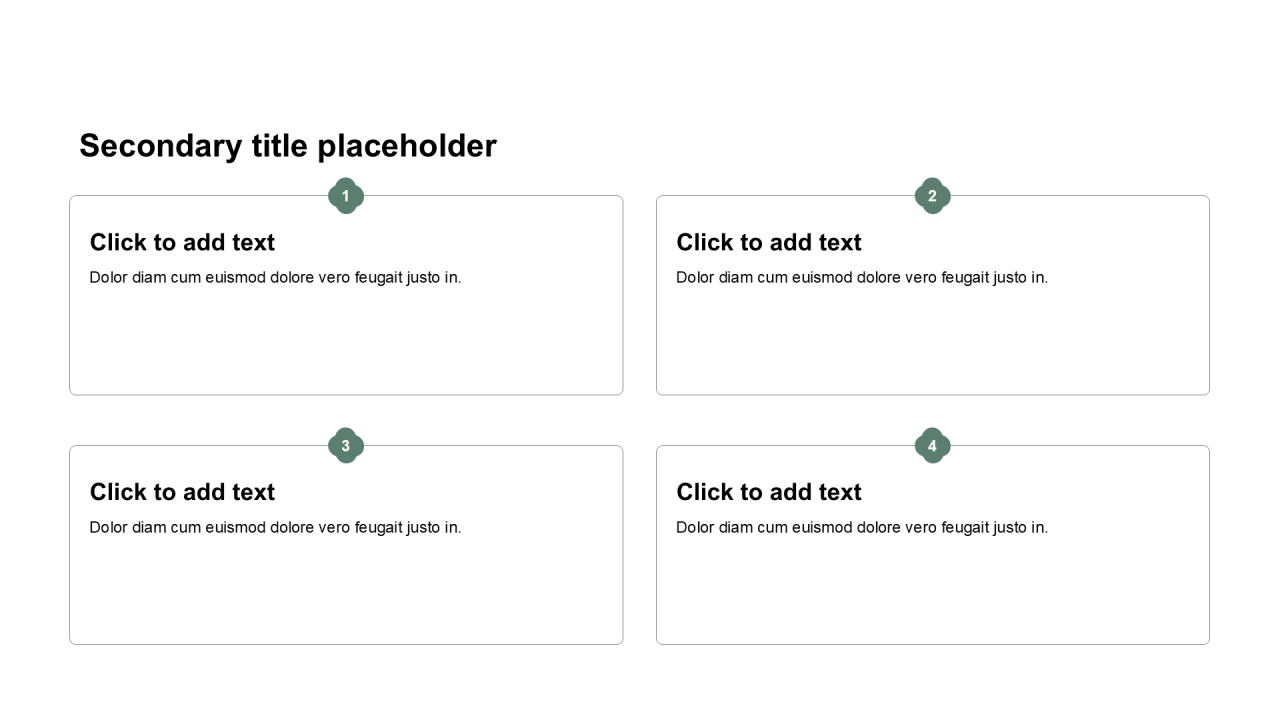1280x720 pixels.
Task: Place cursor on word 'placeholder' in the title
Action: click(406, 146)
